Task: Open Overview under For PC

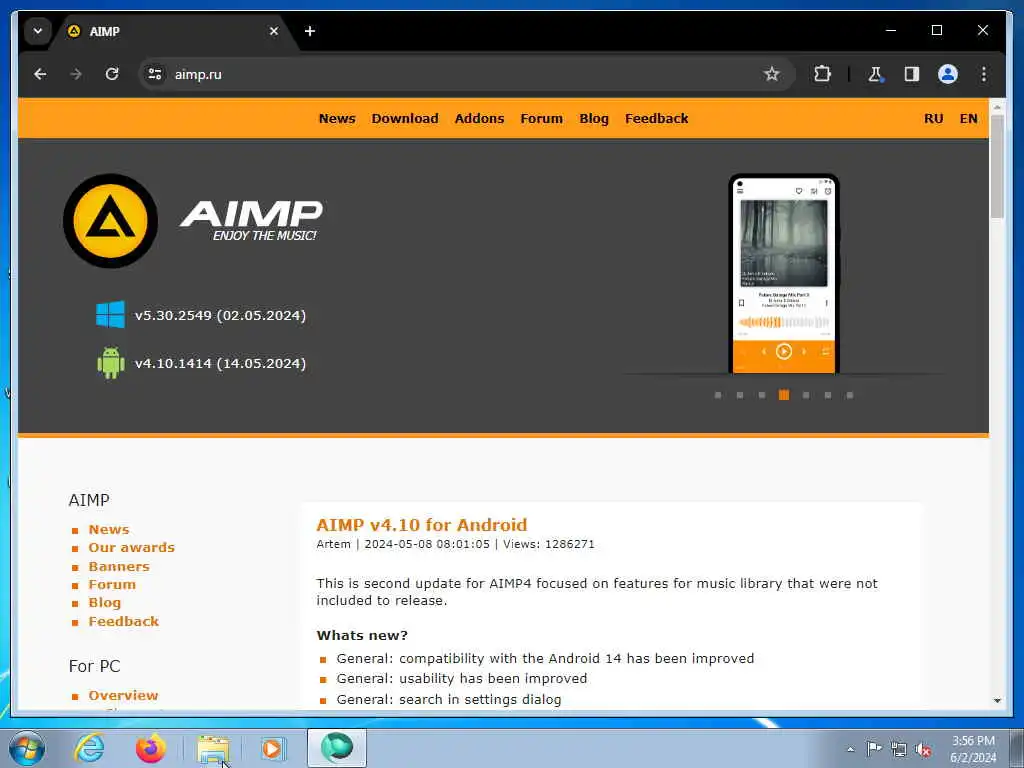Action: [123, 695]
